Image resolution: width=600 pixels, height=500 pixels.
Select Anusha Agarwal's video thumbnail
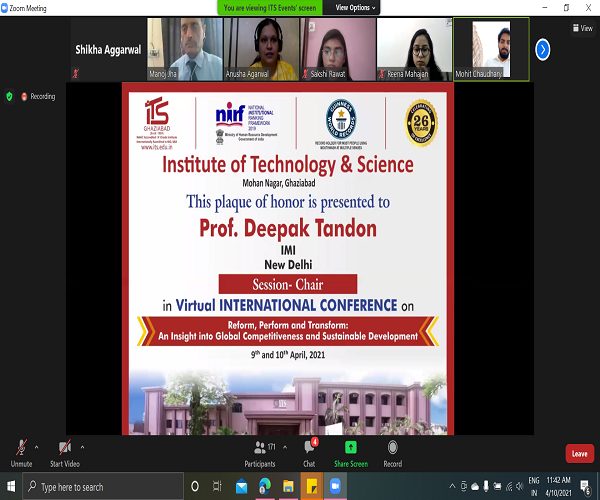pyautogui.click(x=261, y=49)
